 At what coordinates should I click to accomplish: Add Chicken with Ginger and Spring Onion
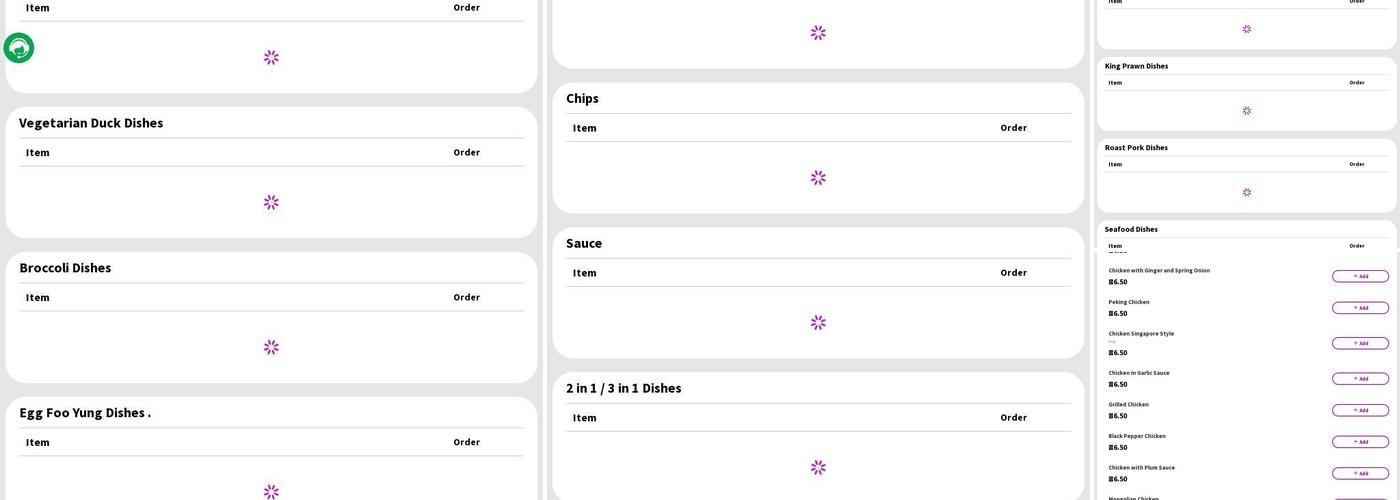[1360, 276]
